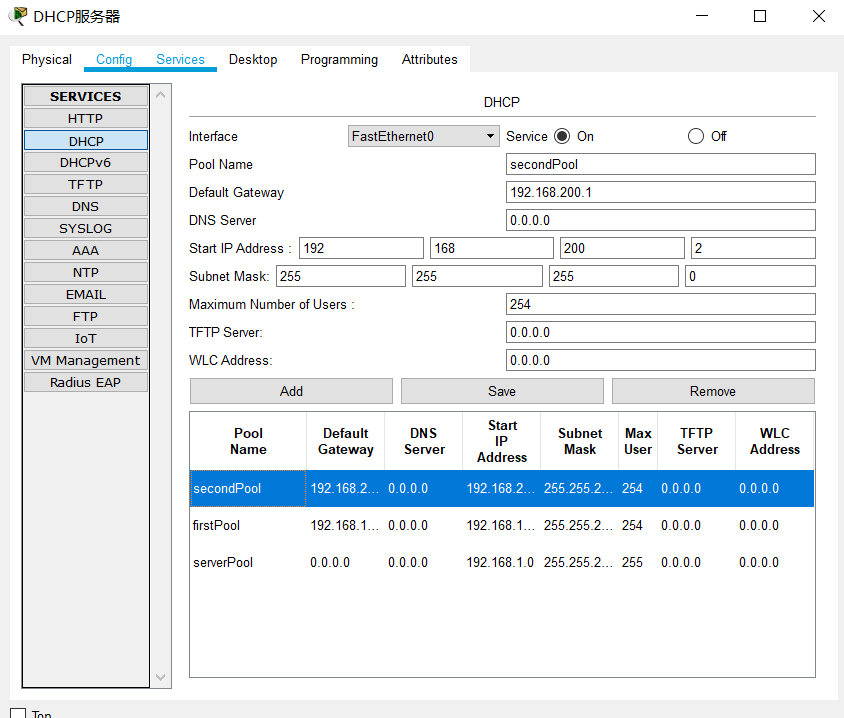
Task: Click Start IP first octet field 192
Action: [x=361, y=248]
